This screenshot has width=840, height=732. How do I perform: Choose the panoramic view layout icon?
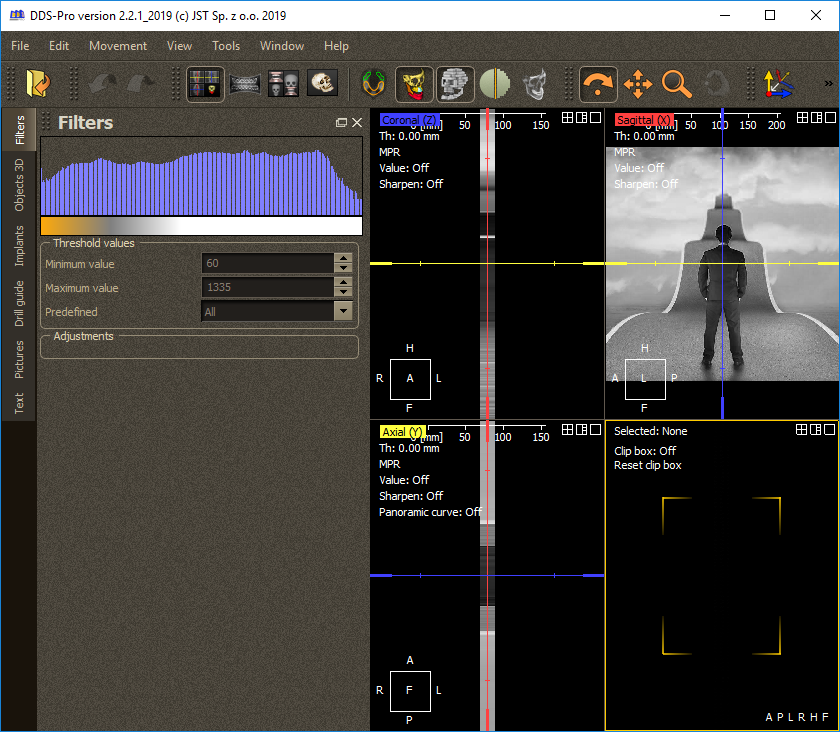click(244, 84)
